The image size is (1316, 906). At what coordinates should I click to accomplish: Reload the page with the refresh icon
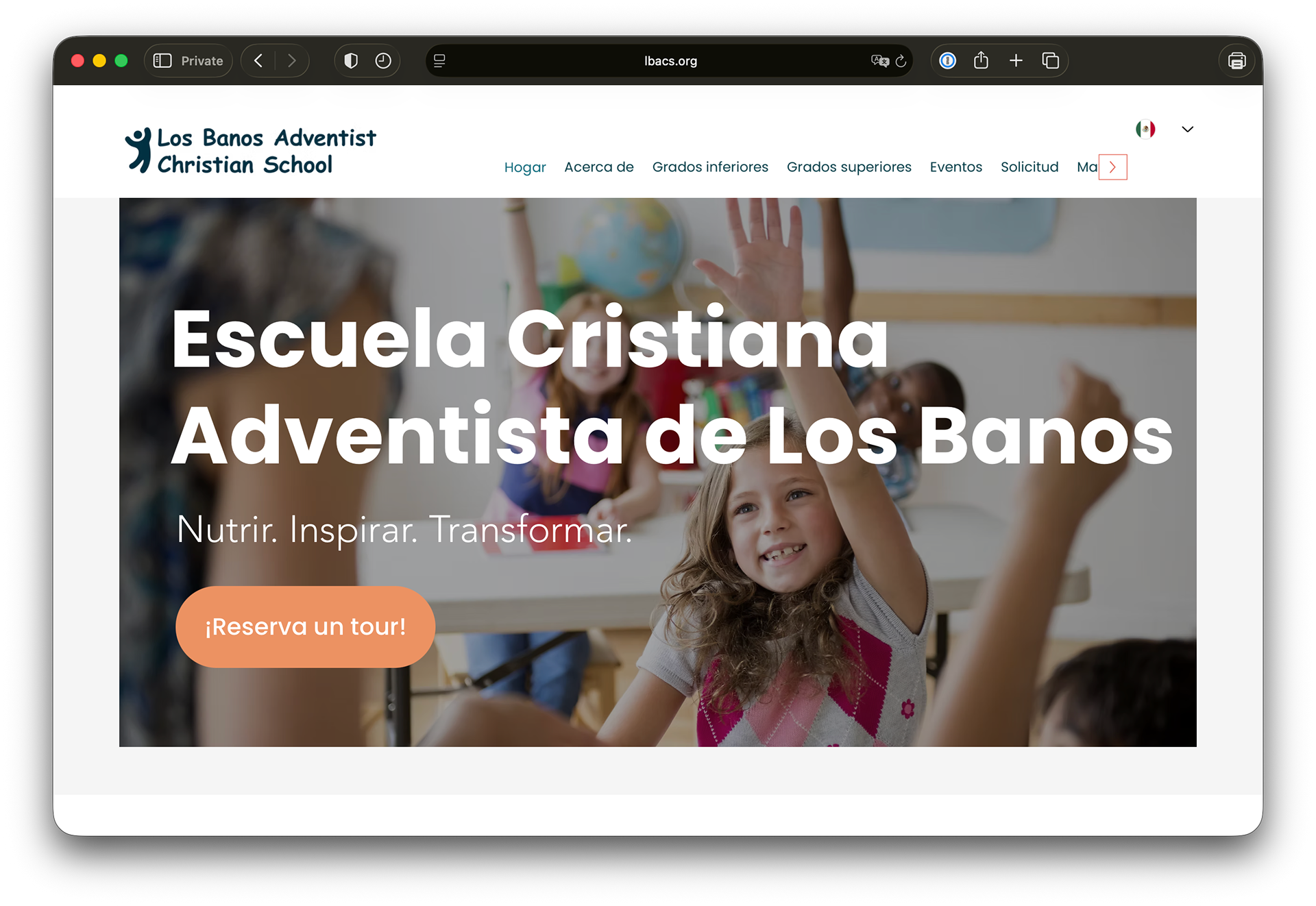901,61
